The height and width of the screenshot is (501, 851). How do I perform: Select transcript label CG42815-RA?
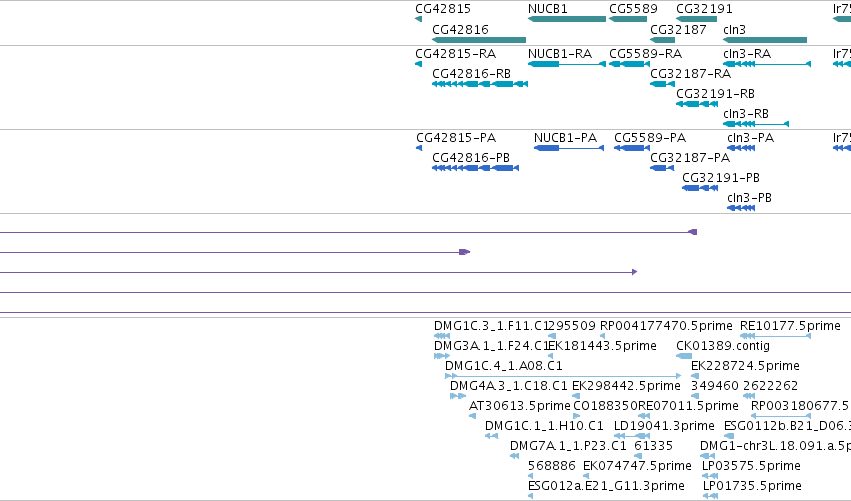point(455,54)
